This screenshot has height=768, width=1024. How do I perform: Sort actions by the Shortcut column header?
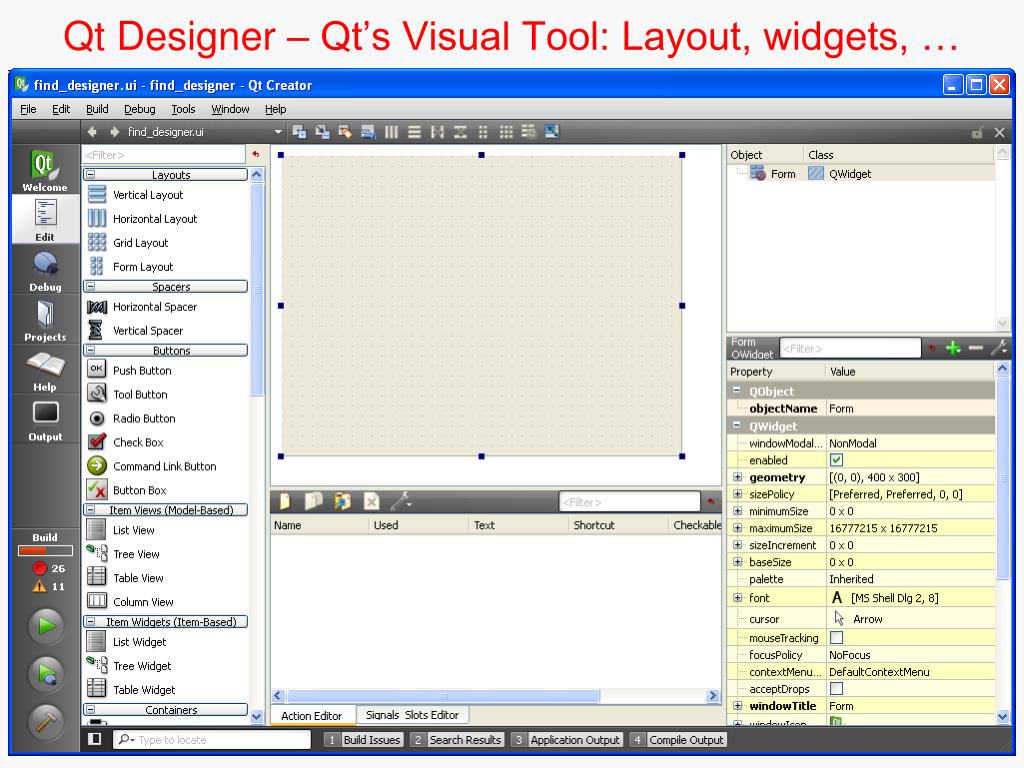pyautogui.click(x=617, y=525)
